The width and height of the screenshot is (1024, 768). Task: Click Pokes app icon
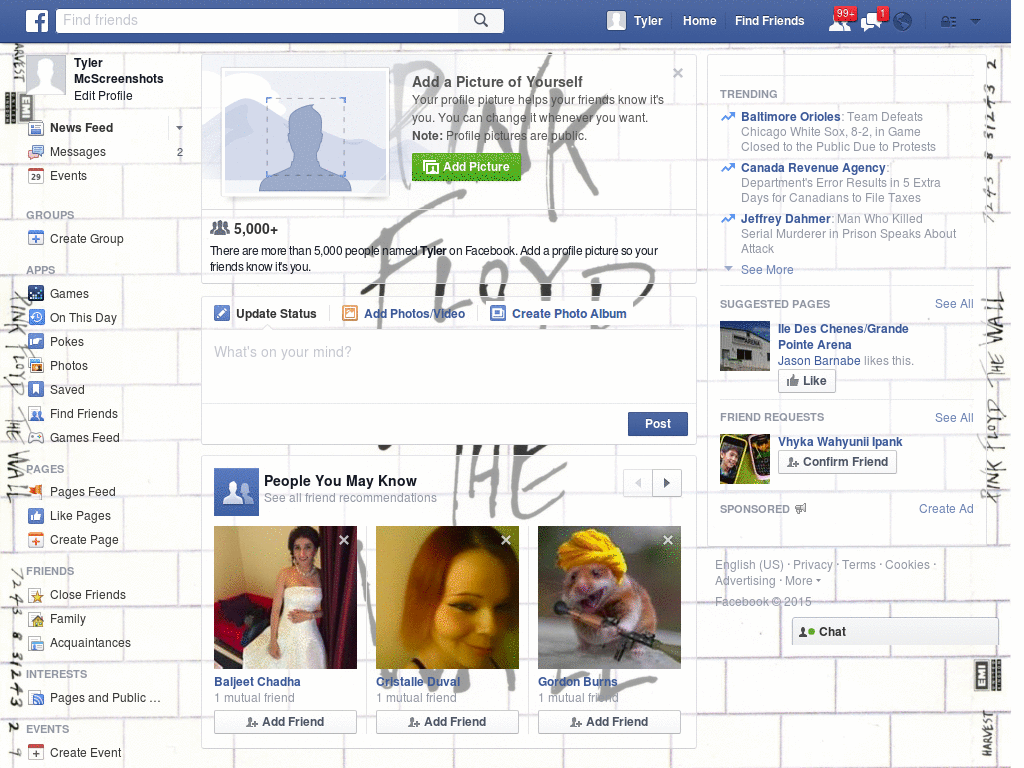point(37,342)
